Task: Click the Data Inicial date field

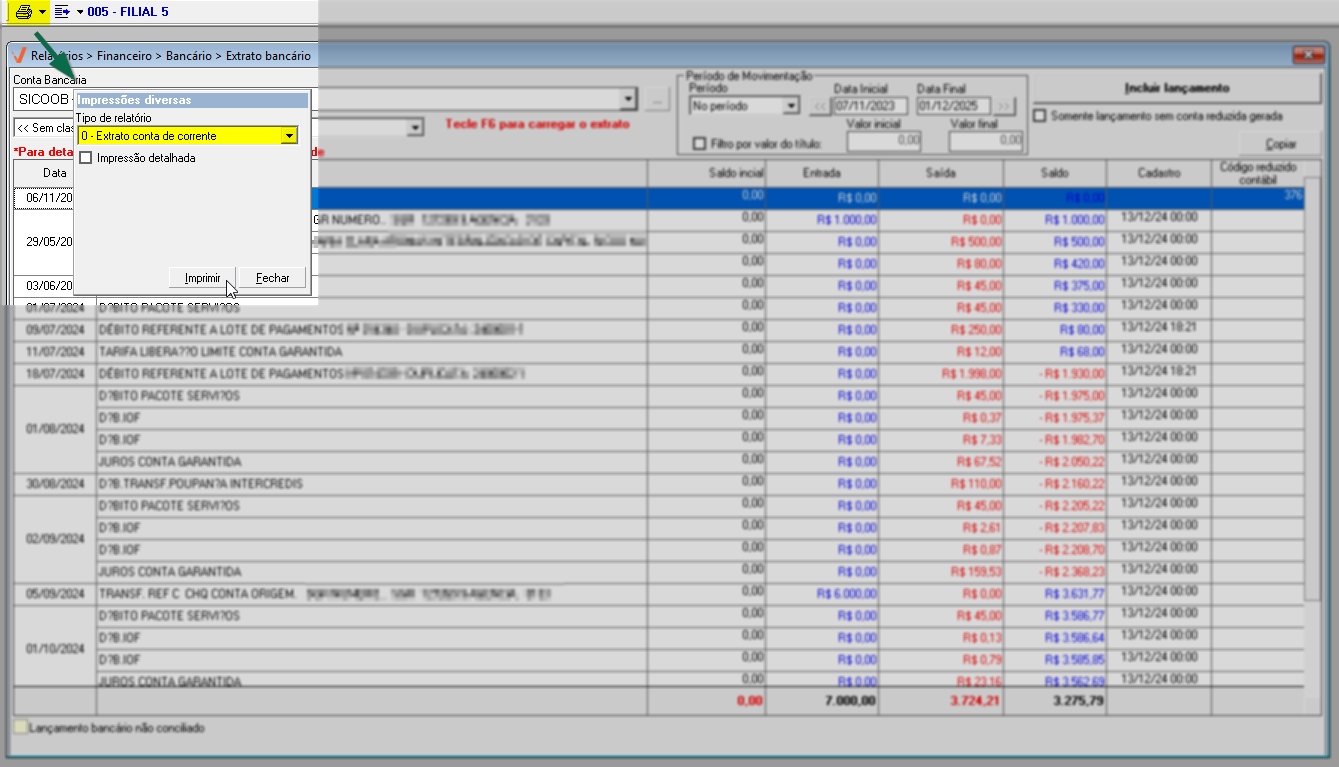Action: pos(870,106)
